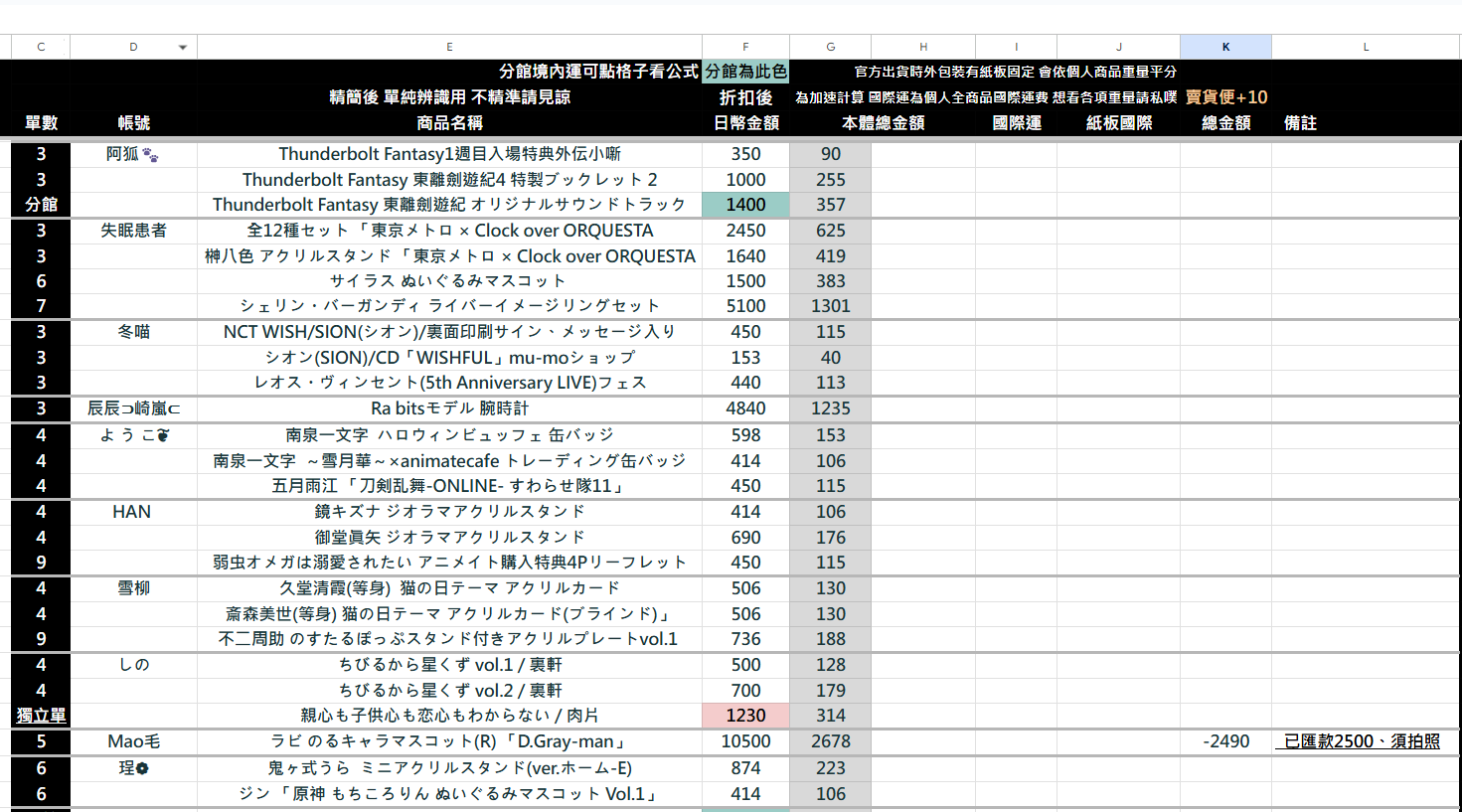1462x812 pixels.
Task: Select product ちびるから星くず vol.2 / 裏軒
Action: (449, 691)
